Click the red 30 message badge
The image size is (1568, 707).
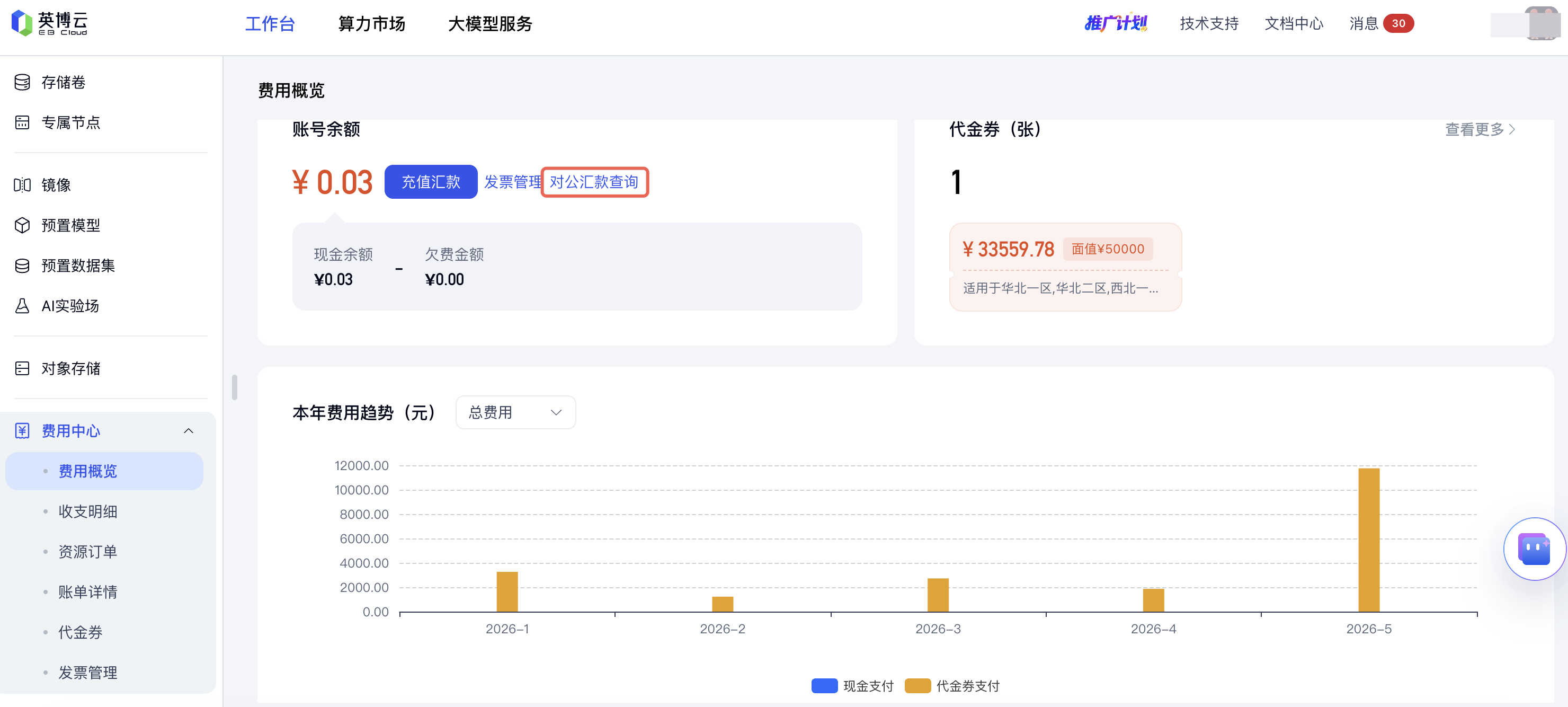[x=1398, y=23]
